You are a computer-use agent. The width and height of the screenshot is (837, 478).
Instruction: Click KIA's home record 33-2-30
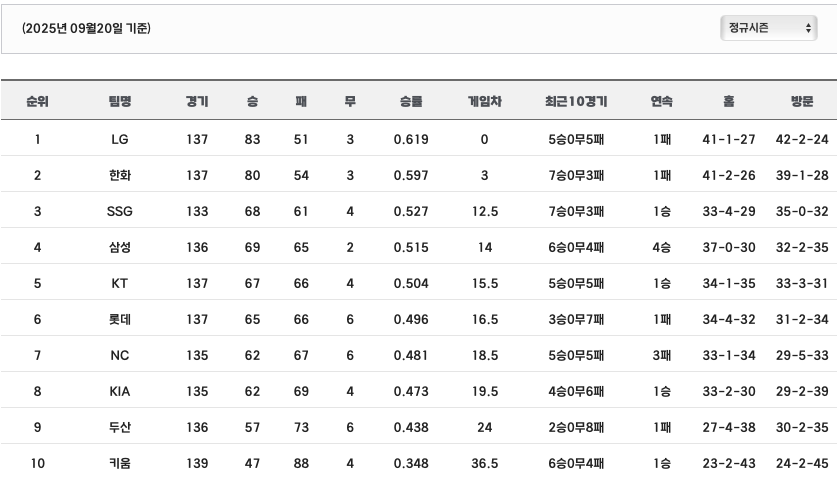pos(729,391)
